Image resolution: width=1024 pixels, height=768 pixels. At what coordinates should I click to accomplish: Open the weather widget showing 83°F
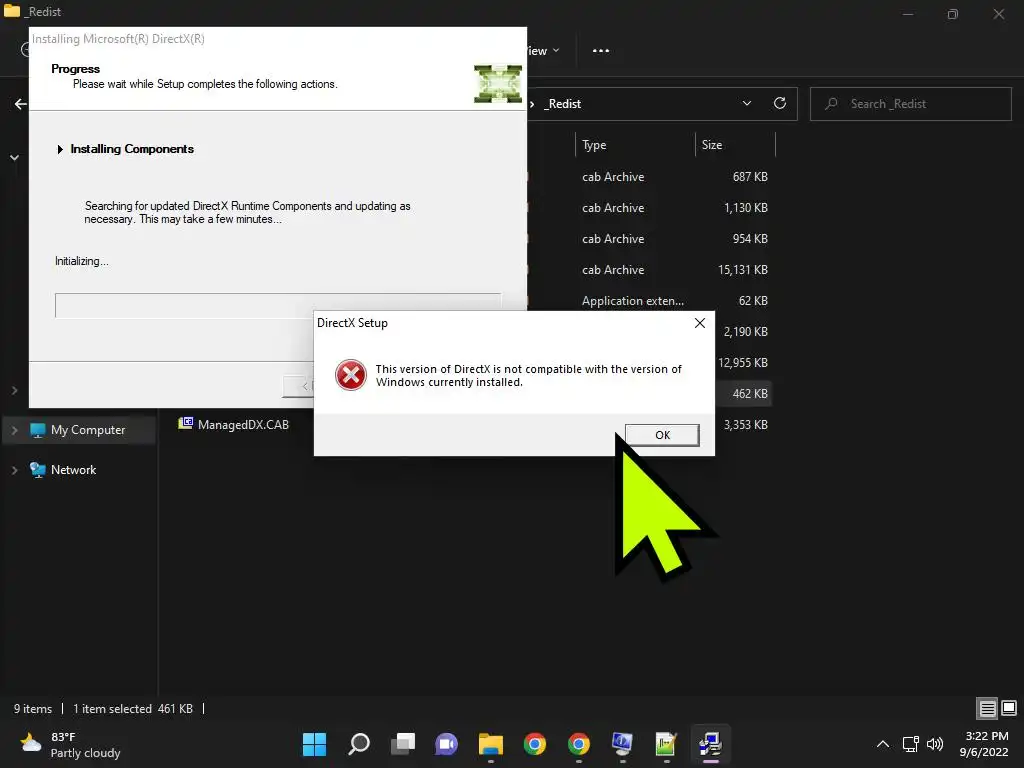tap(71, 744)
